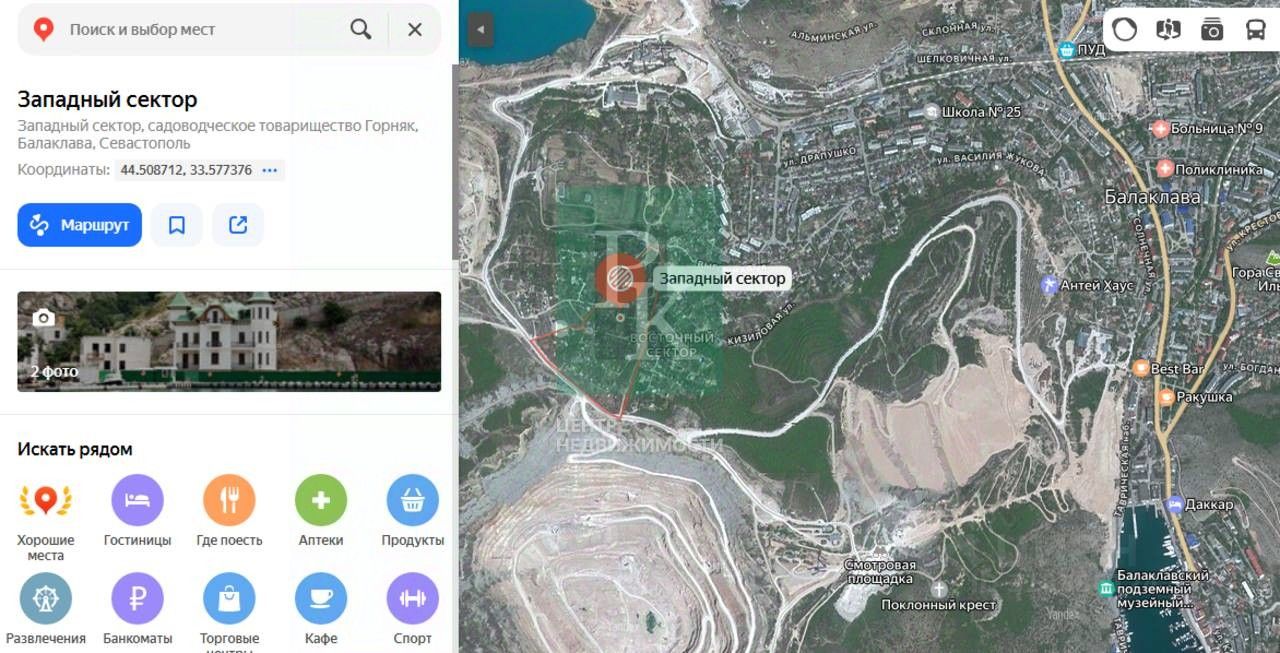Screen dimensions: 1280x653
Task: Click the 'Балаклава' town label
Action: click(x=1152, y=197)
